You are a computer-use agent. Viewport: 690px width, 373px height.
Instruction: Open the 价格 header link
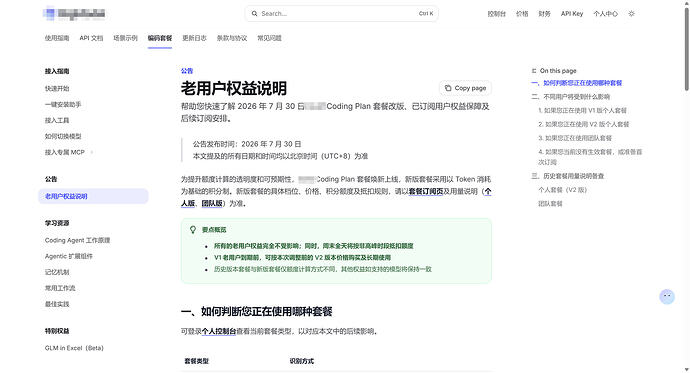pyautogui.click(x=522, y=14)
